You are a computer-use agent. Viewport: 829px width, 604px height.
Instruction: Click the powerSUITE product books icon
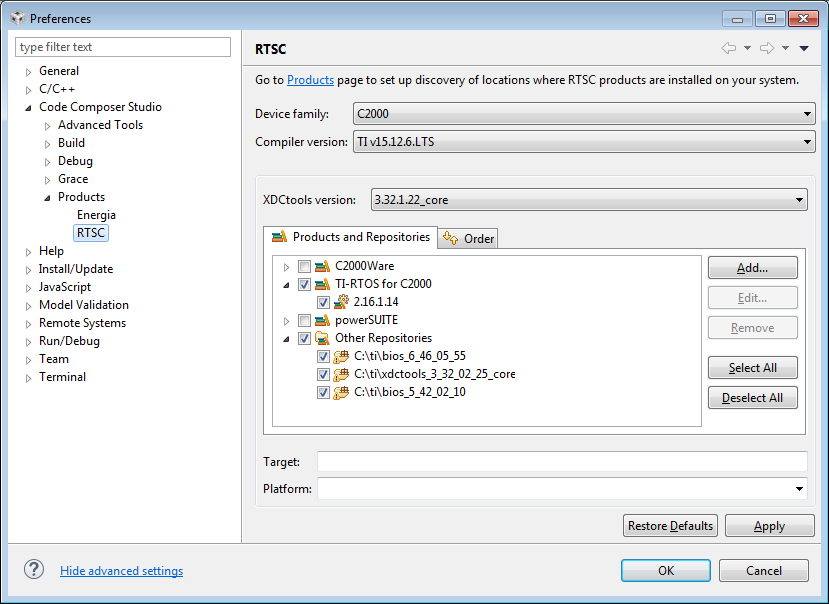pos(322,320)
